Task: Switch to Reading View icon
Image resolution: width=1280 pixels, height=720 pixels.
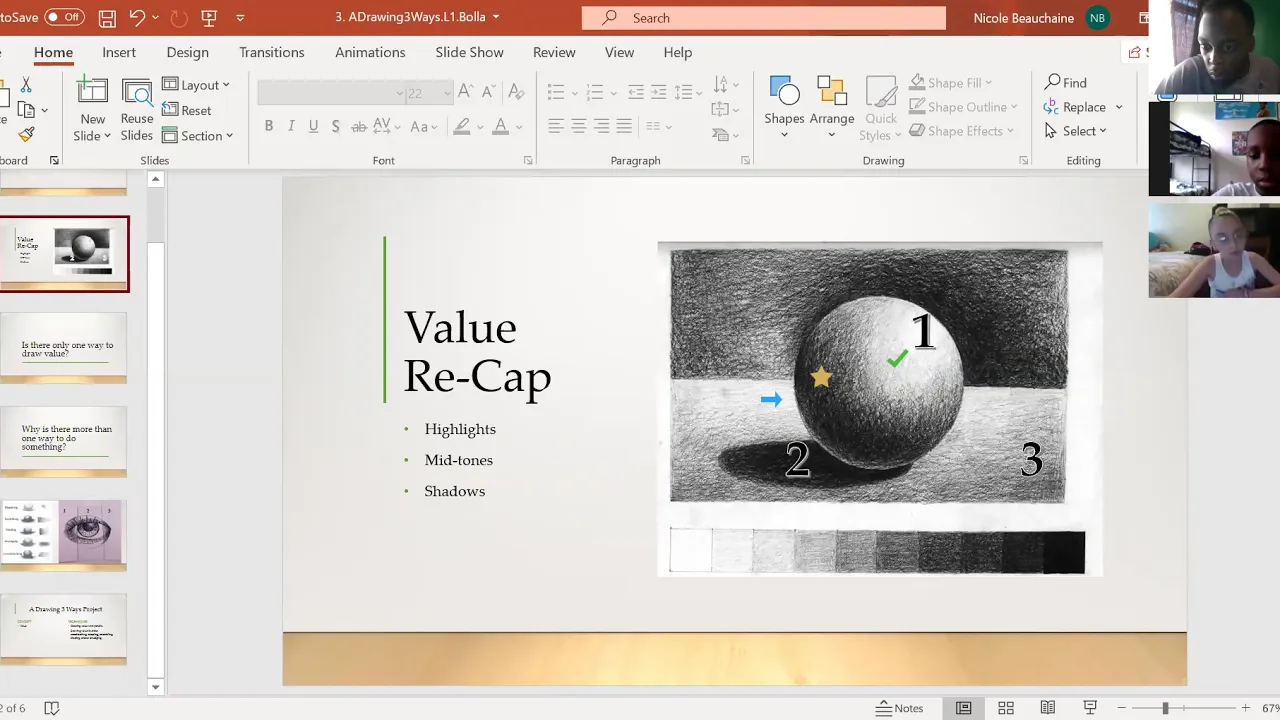Action: 1048,708
